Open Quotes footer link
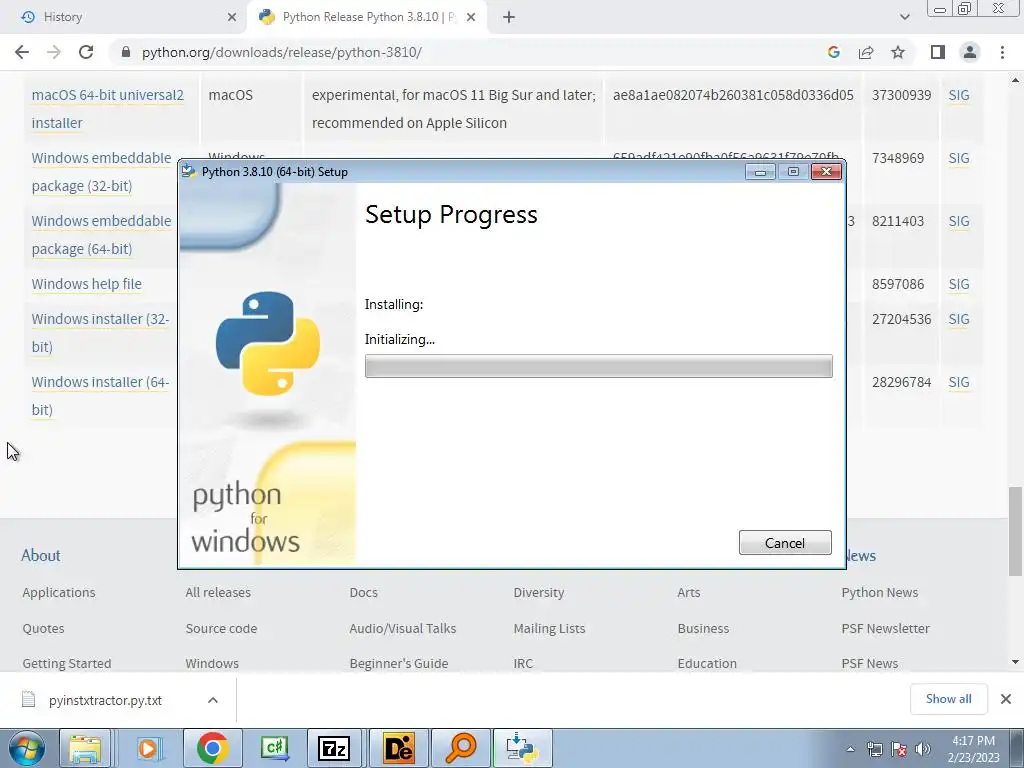 [43, 629]
